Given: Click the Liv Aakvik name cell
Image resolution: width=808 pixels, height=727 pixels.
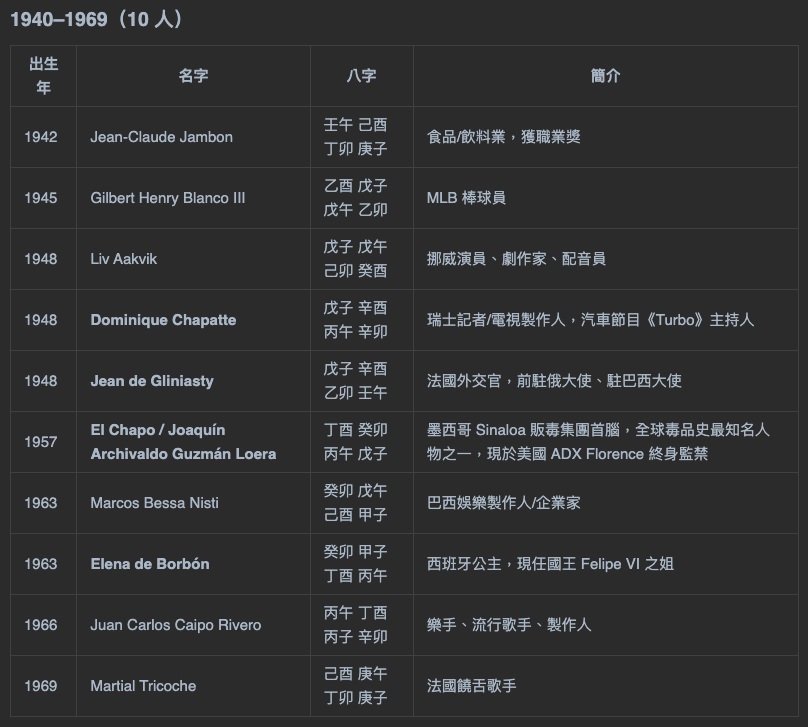Looking at the screenshot, I should tap(123, 259).
